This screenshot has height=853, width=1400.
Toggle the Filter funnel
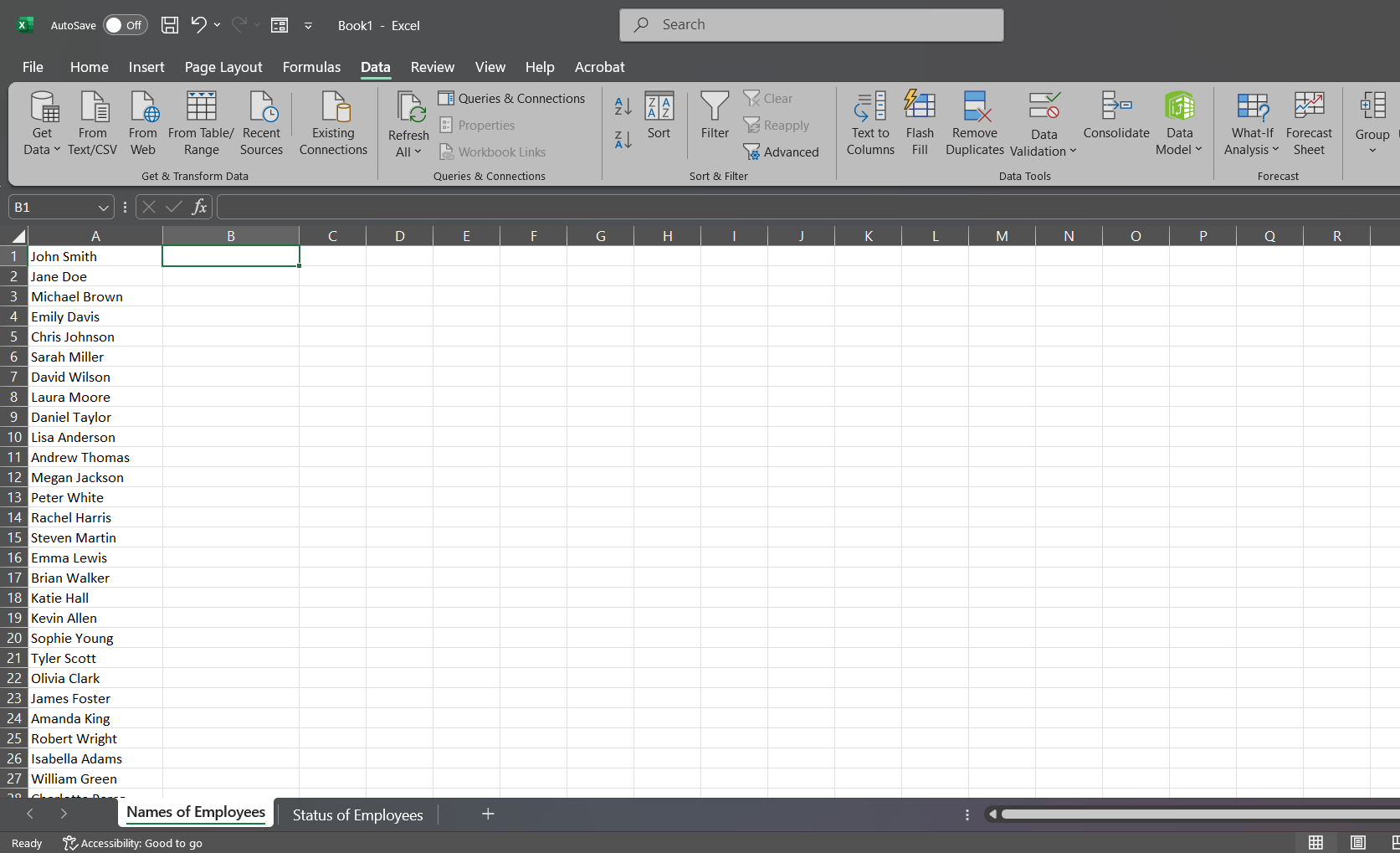coord(715,116)
